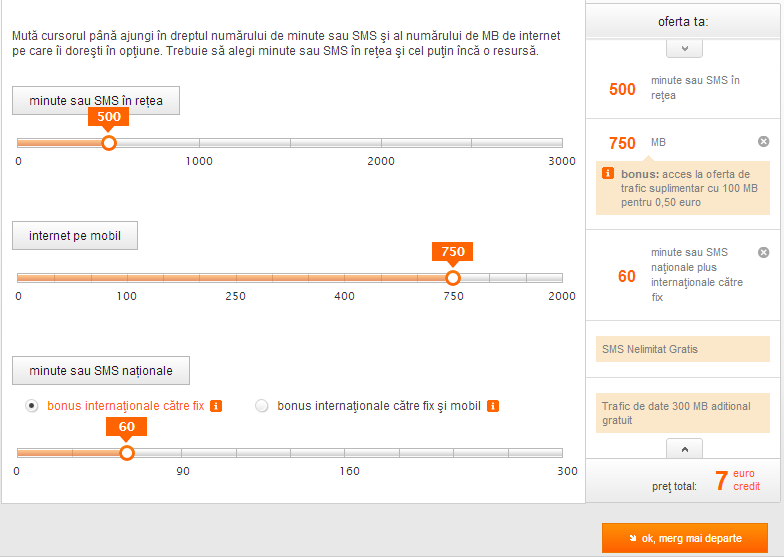Open the minute sau SMS în rețea tab
The image size is (784, 557).
[x=96, y=100]
